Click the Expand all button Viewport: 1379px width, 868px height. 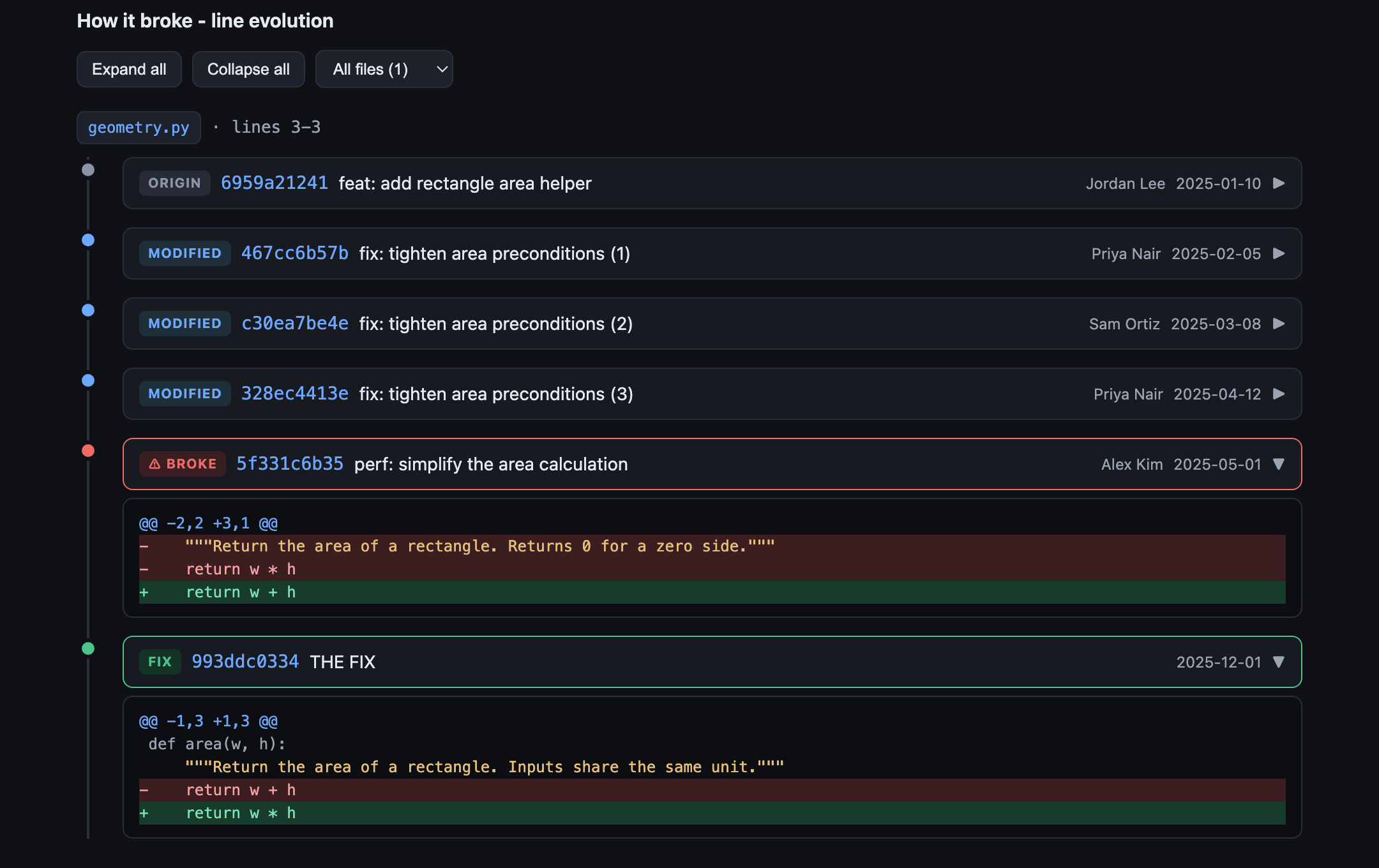tap(129, 69)
